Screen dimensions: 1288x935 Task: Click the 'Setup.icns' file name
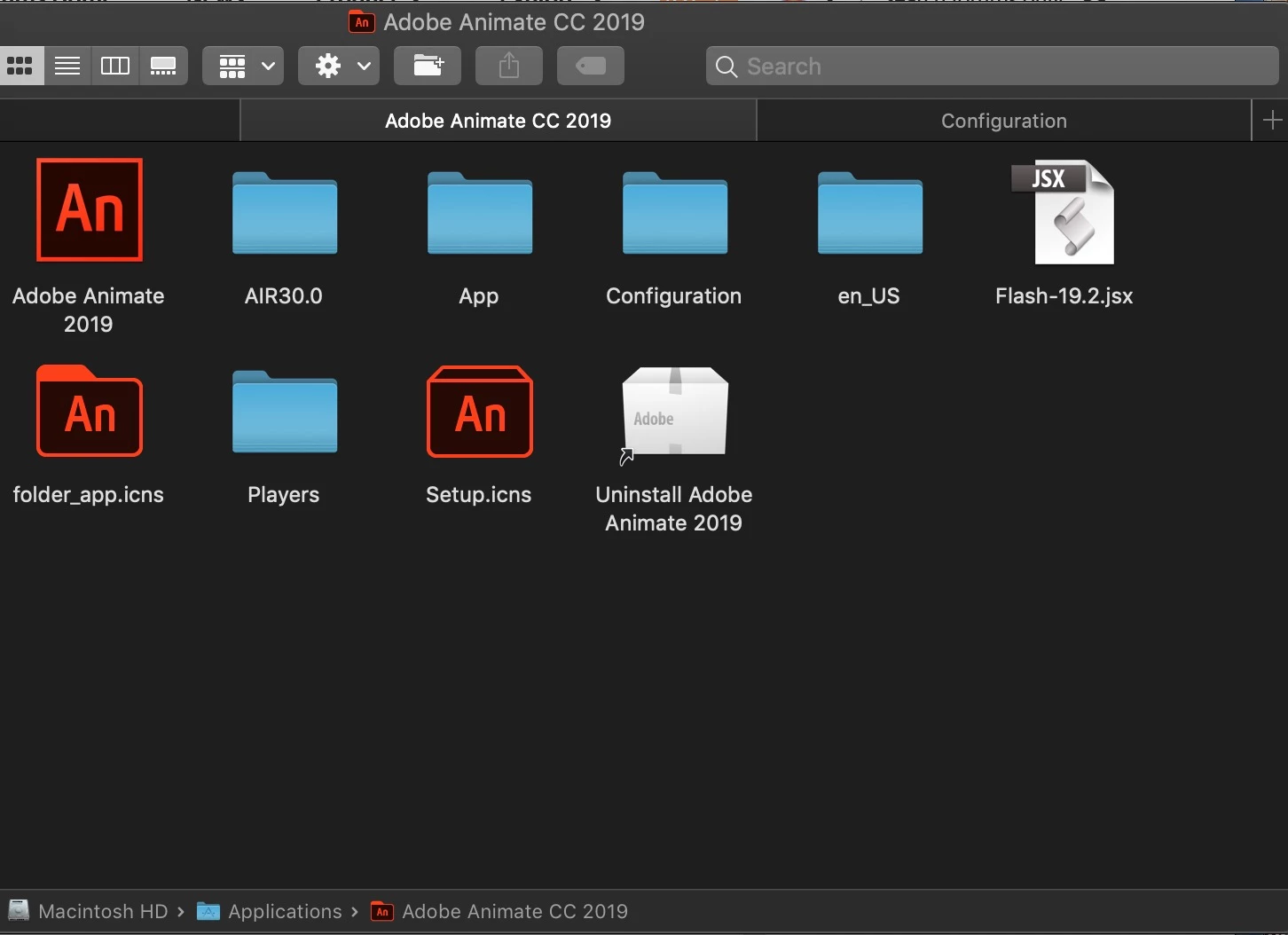479,495
